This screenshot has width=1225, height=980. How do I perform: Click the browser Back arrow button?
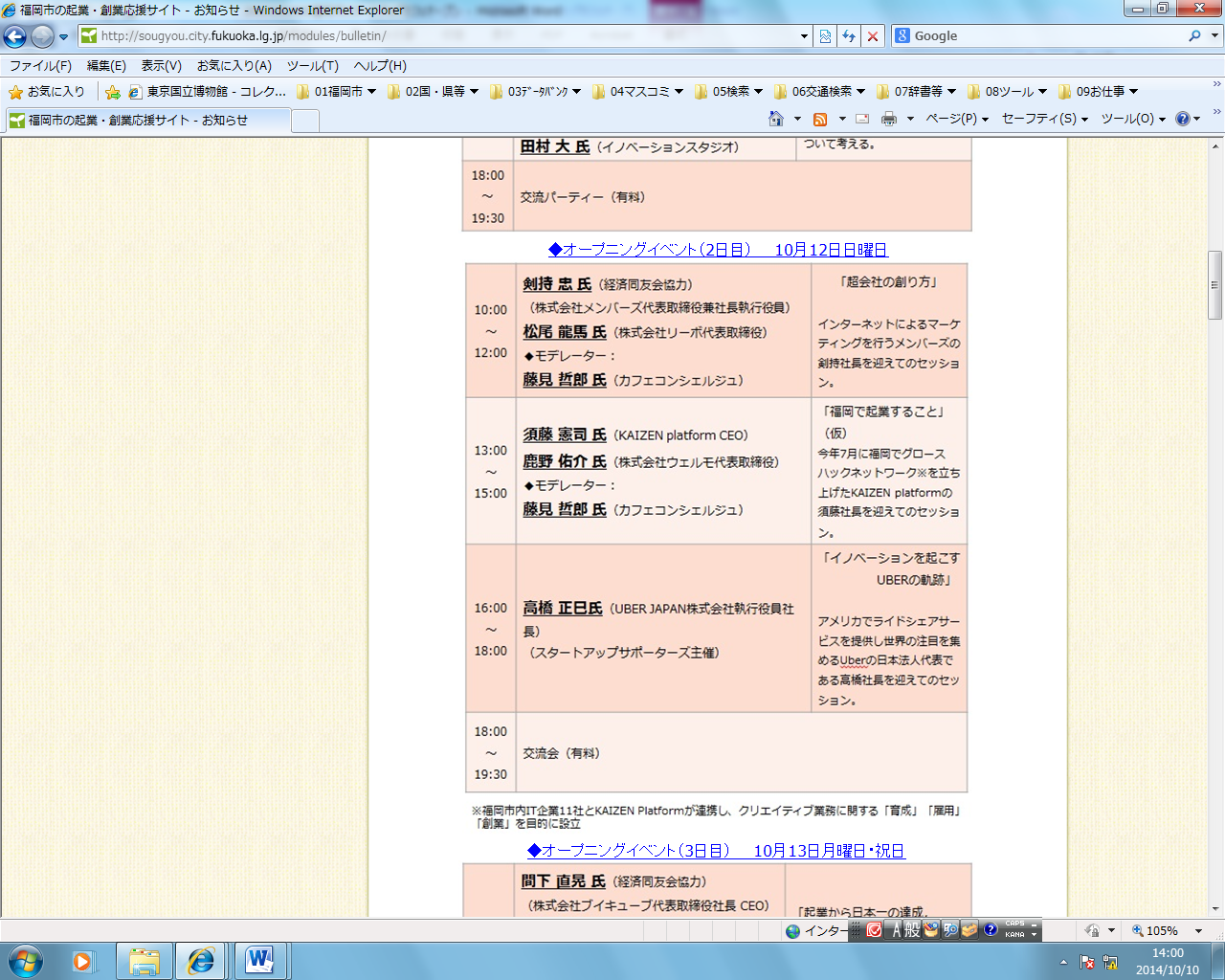click(x=15, y=36)
